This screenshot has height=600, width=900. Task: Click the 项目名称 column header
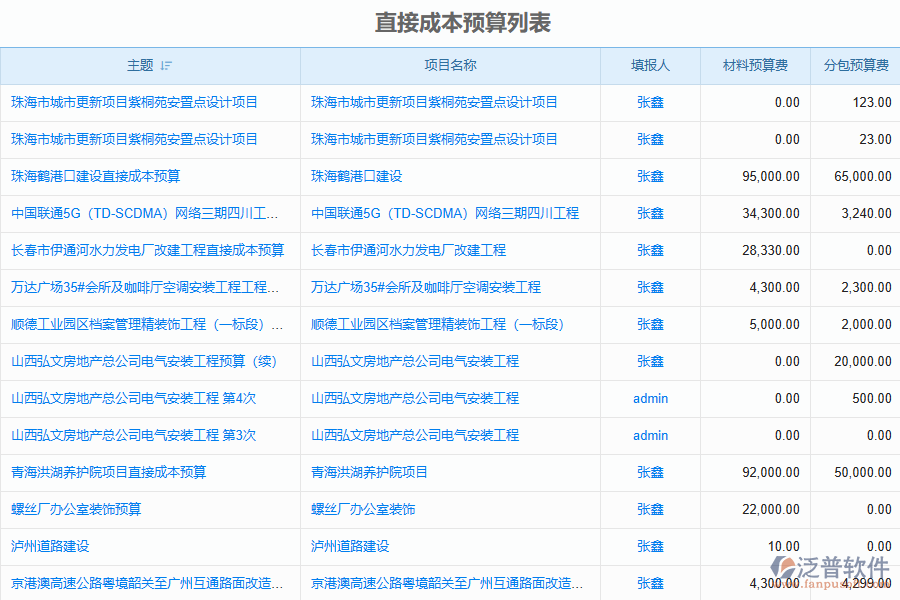[x=451, y=66]
